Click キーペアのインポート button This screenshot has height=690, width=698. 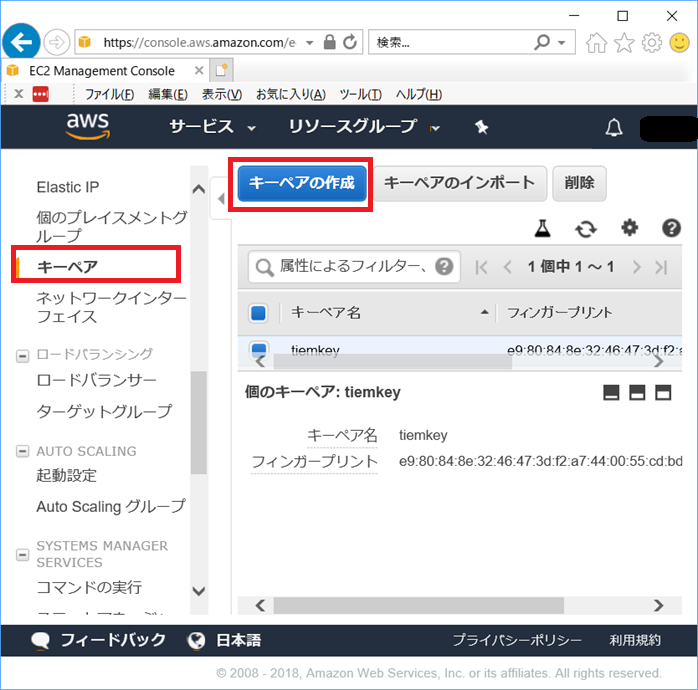tap(459, 183)
